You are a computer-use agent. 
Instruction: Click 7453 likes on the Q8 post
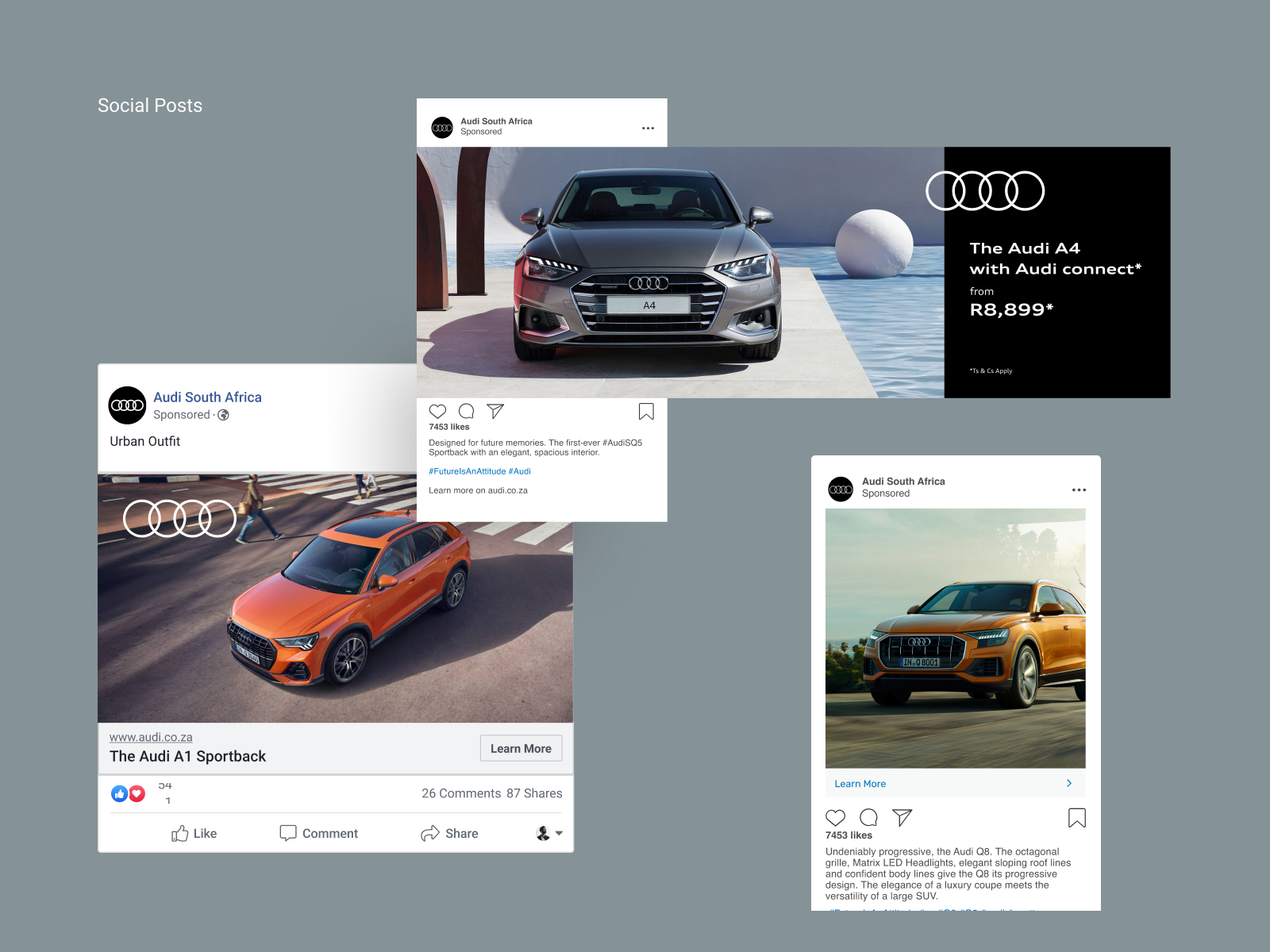pyautogui.click(x=849, y=835)
